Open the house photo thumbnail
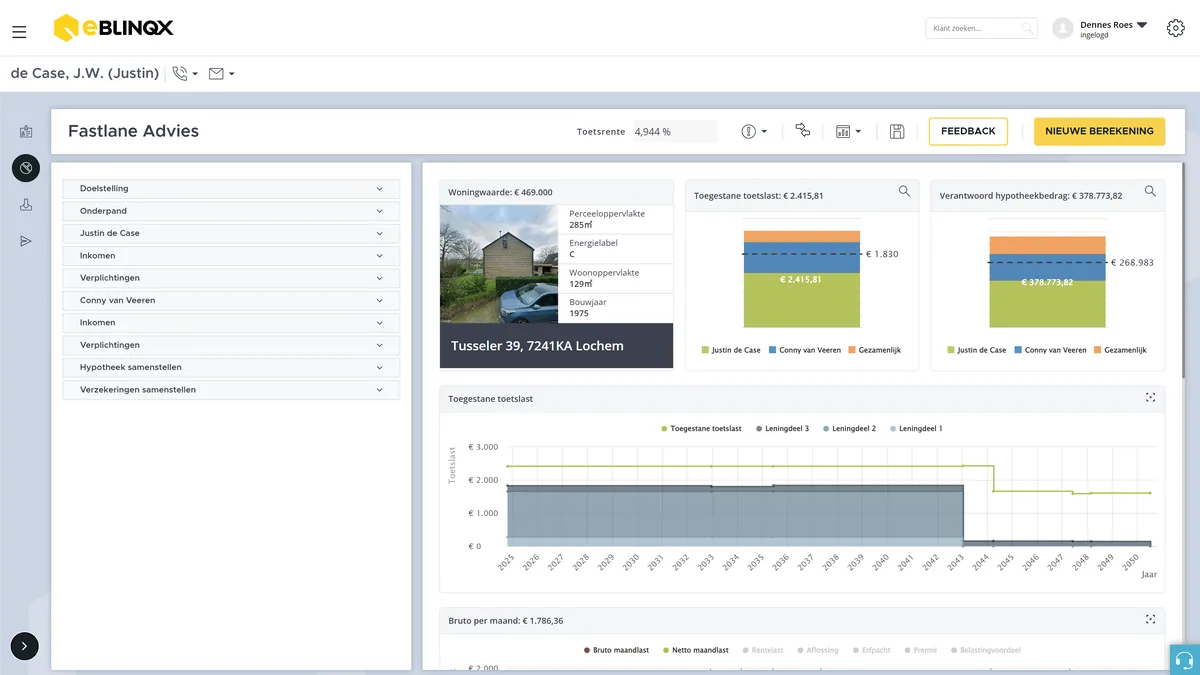 click(x=499, y=264)
